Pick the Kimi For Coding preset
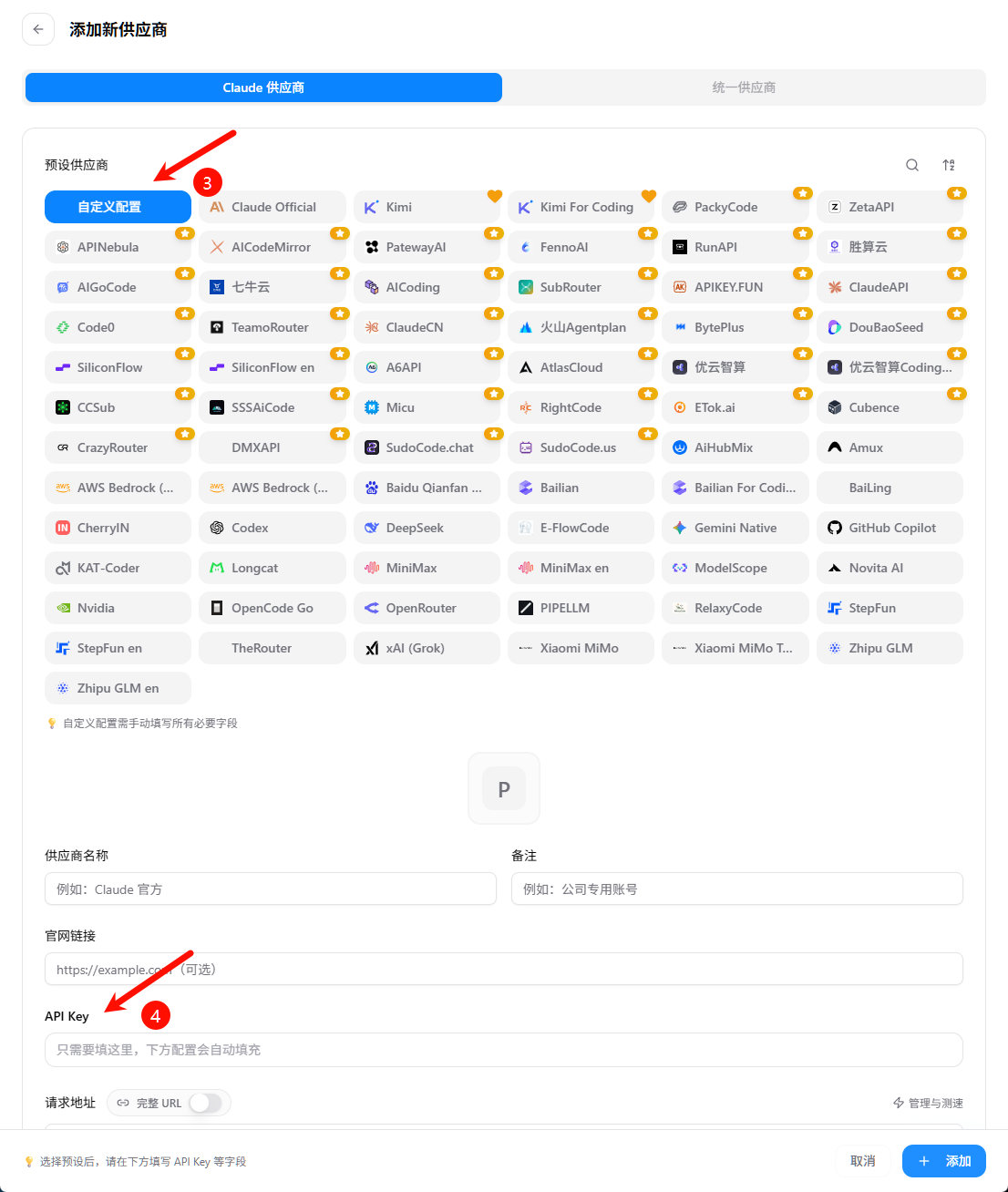The width and height of the screenshot is (1008, 1192). coord(581,207)
